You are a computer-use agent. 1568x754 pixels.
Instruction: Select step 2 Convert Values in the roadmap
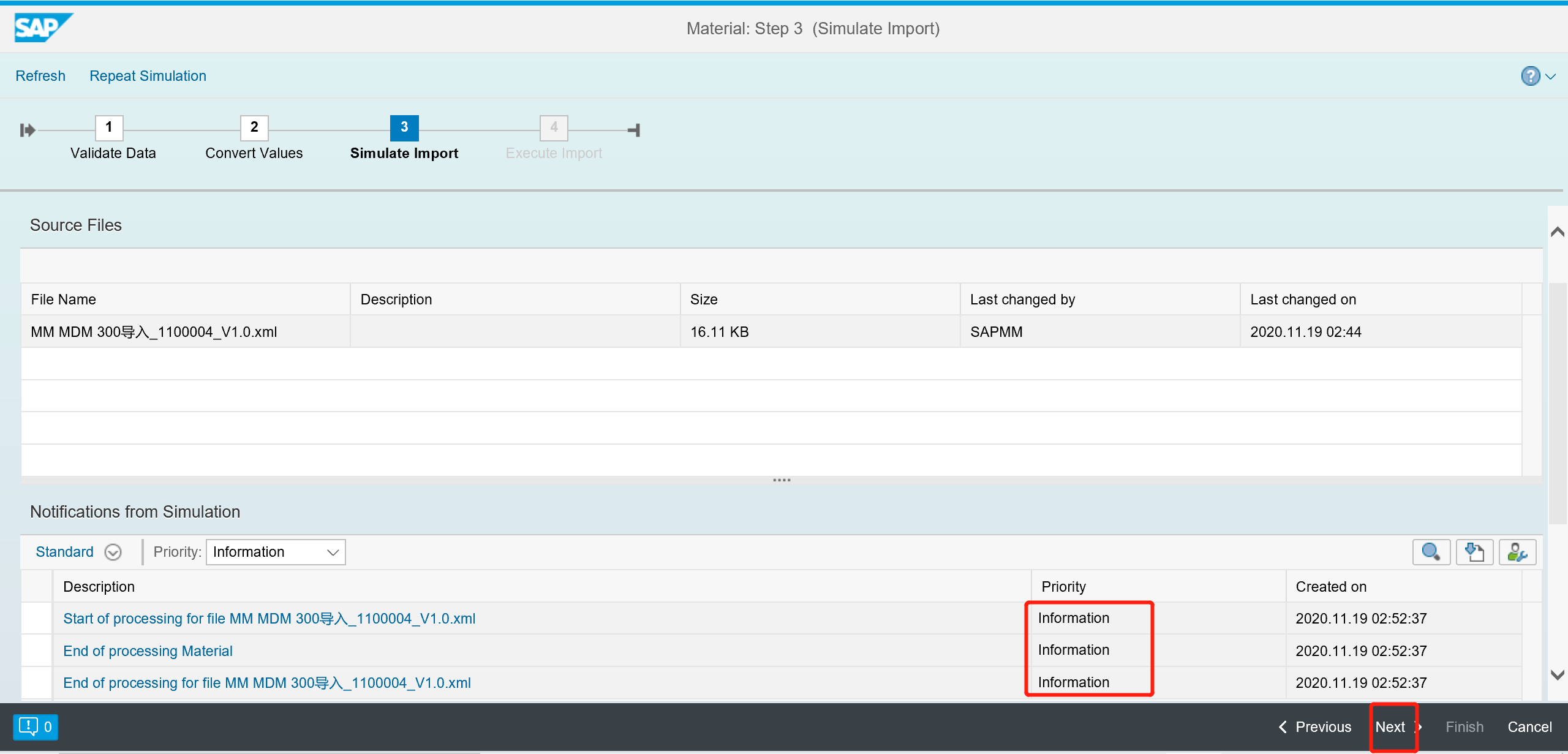(x=254, y=128)
